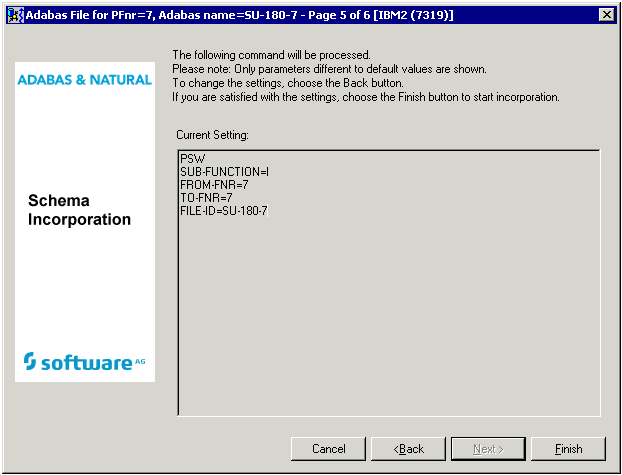Click the greyed-out Next button
This screenshot has width=622, height=475.
point(488,449)
